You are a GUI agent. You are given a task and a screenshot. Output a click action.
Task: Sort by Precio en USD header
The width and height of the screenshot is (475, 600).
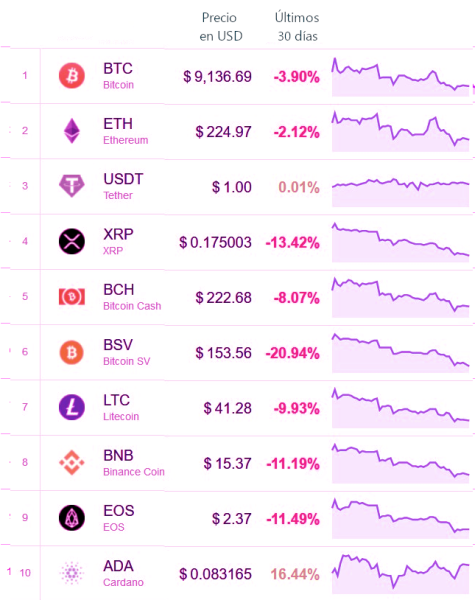click(x=220, y=27)
